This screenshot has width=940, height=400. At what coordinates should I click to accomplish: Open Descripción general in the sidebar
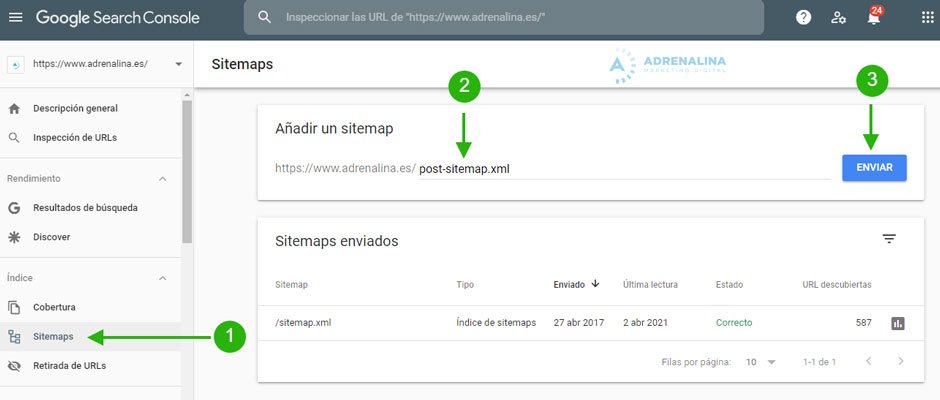76,109
